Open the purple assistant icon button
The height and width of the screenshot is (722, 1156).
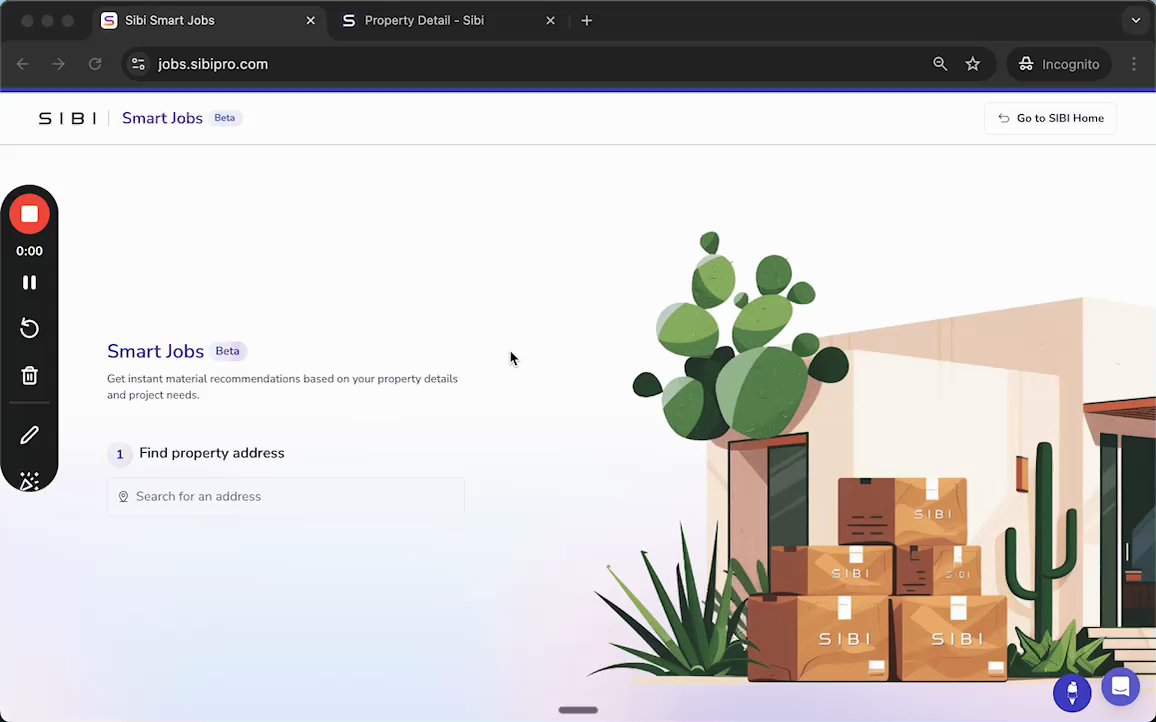[1072, 693]
